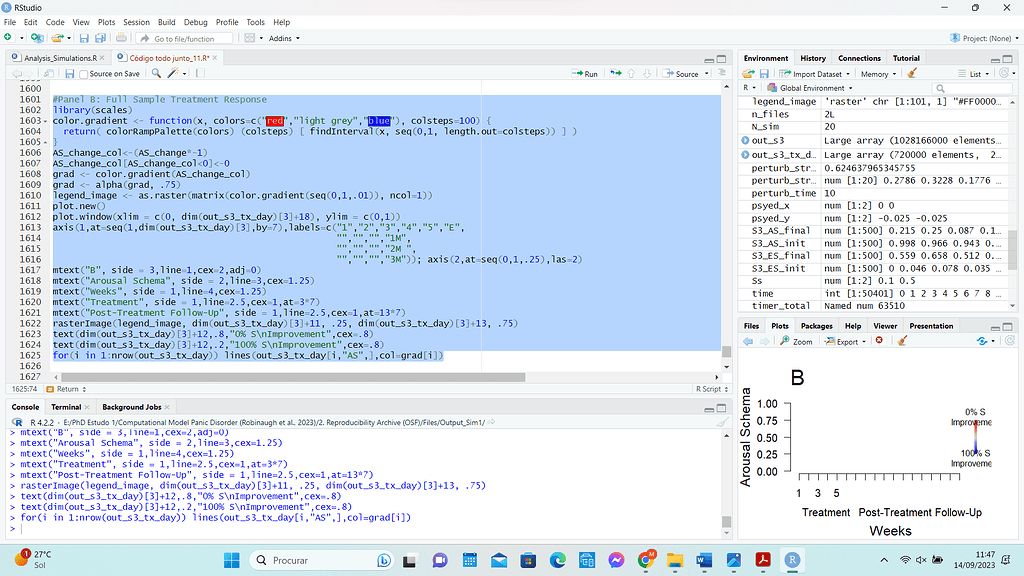Run the selected code with the Run button
The image size is (1024, 576).
tap(585, 73)
